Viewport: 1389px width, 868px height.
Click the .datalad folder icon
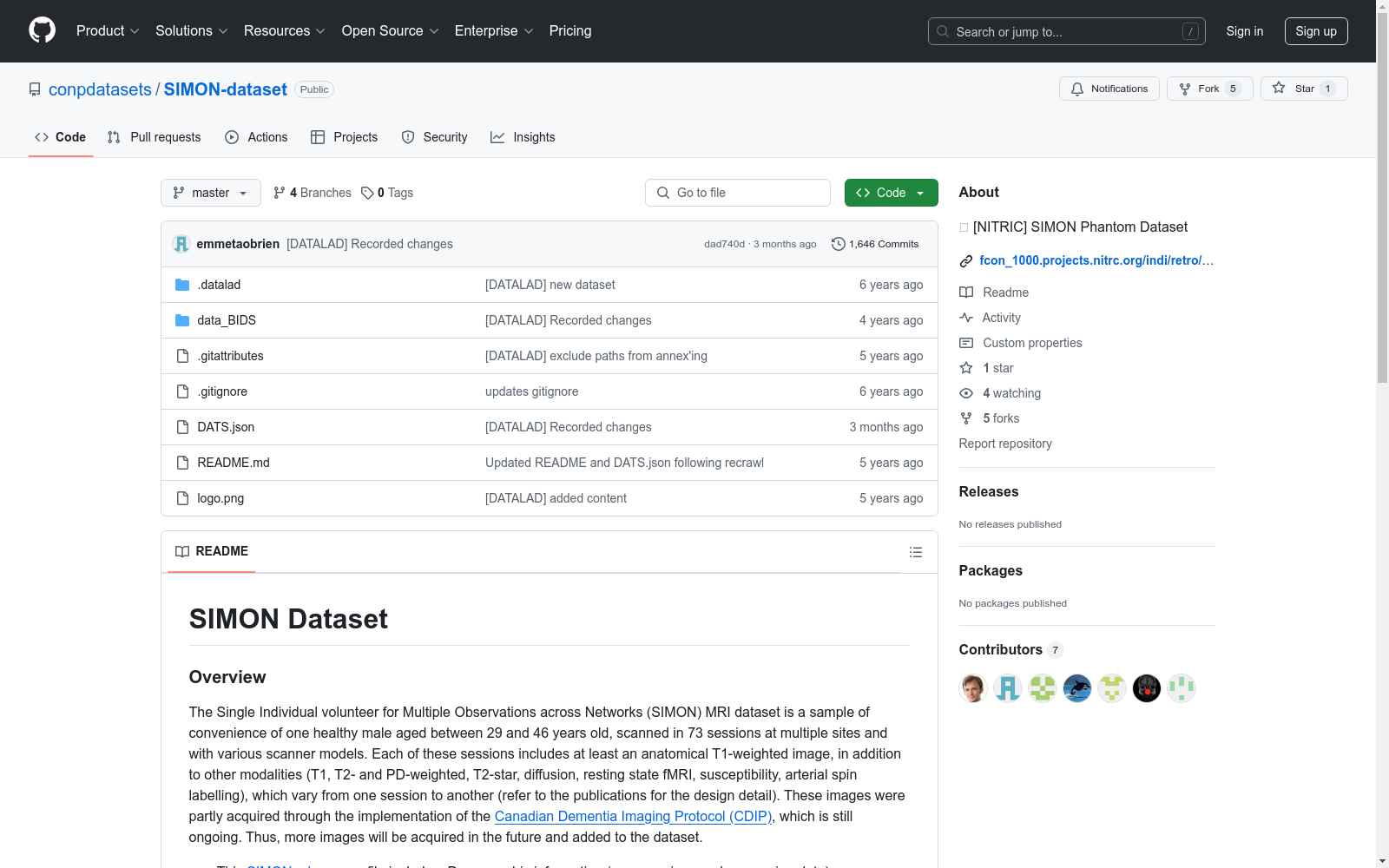(x=182, y=285)
